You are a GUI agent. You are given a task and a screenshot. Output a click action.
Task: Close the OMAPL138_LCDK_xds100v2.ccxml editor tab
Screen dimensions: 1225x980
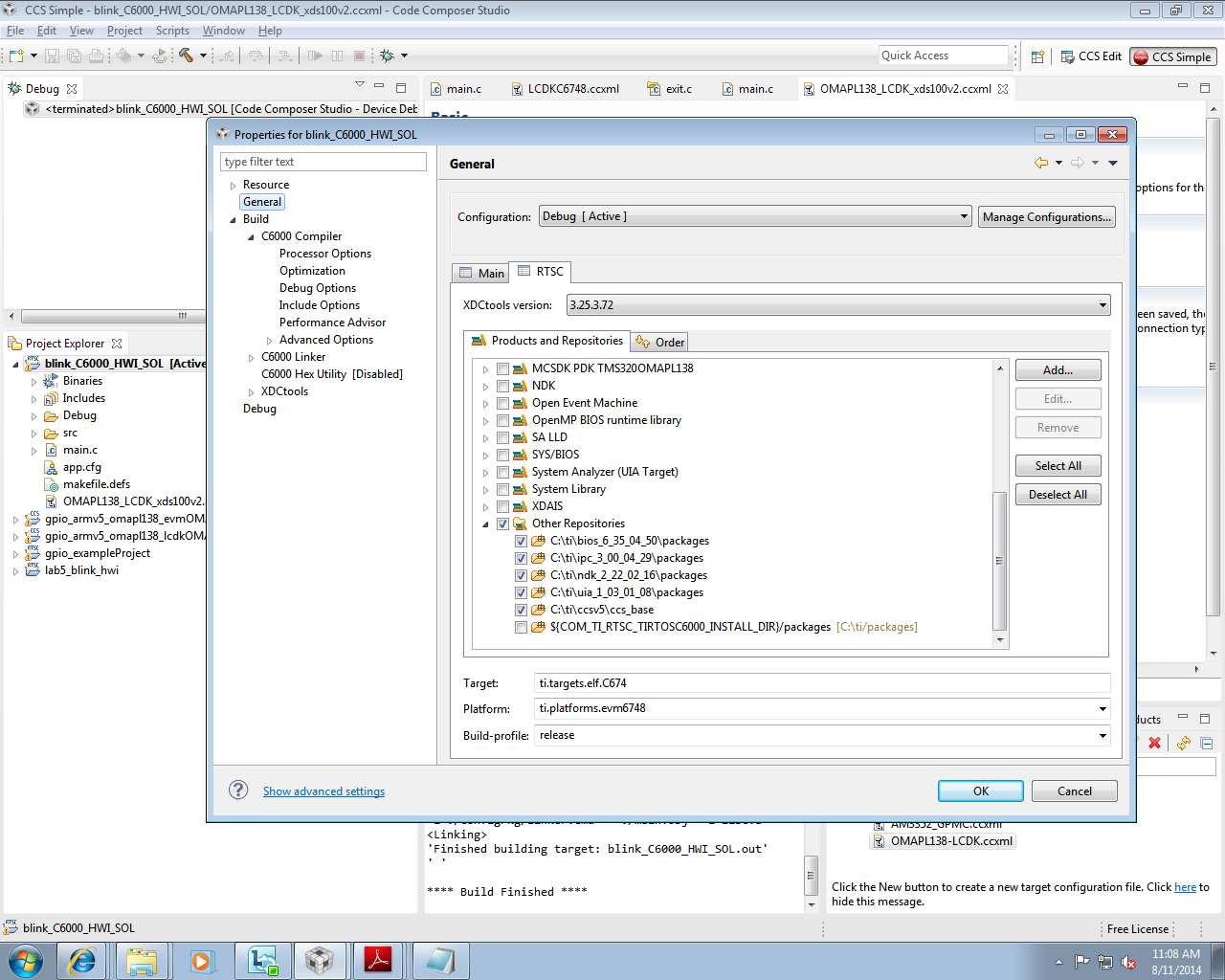click(1003, 89)
